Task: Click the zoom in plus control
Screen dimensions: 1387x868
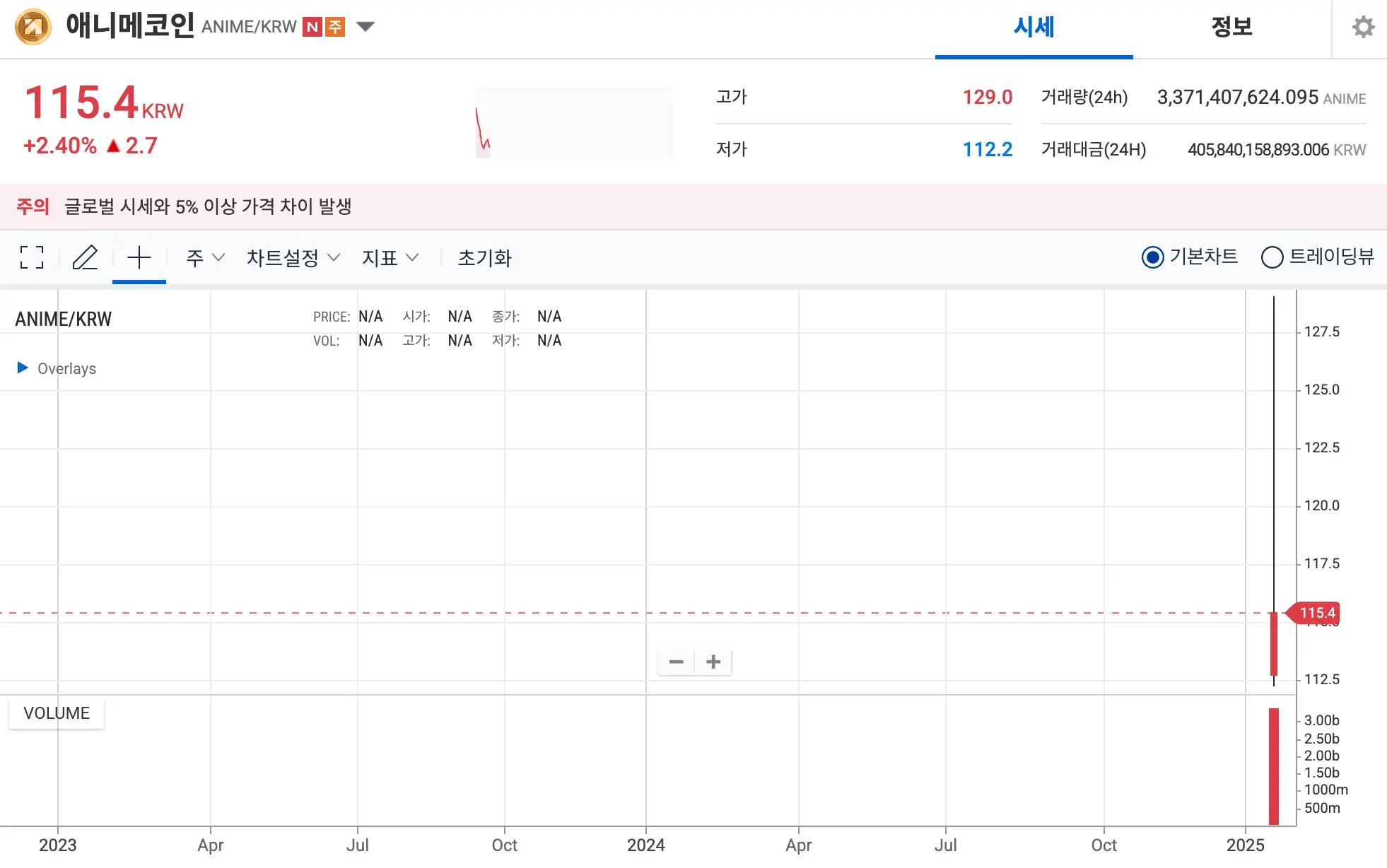Action: pos(713,662)
